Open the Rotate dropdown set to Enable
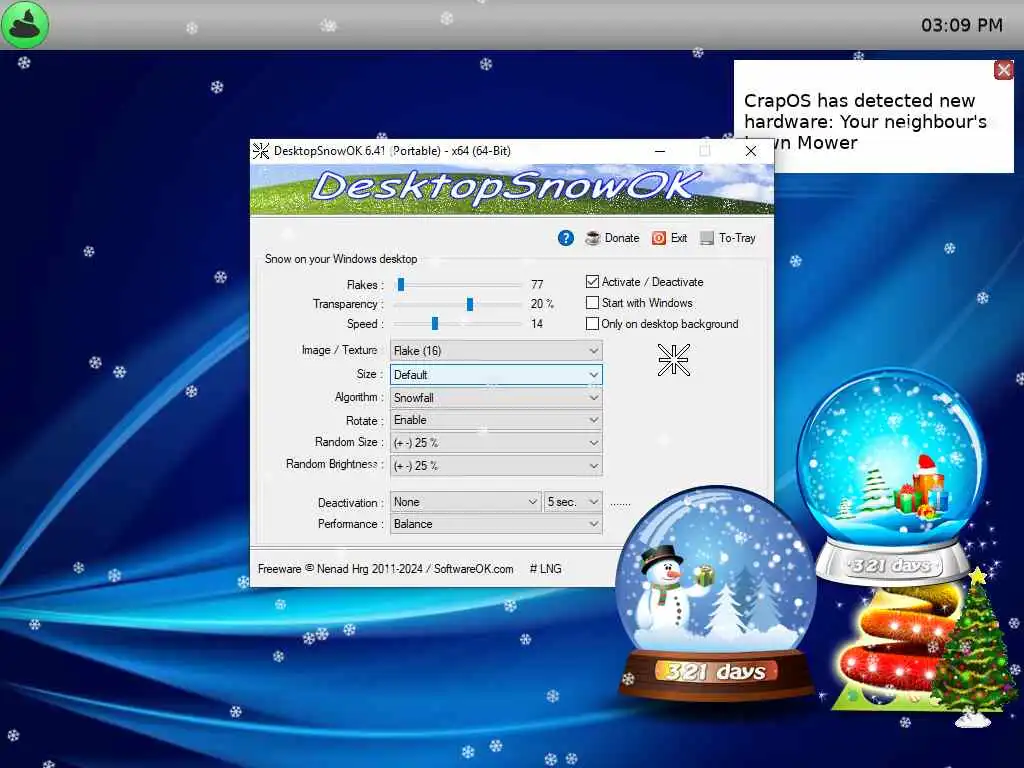 [496, 420]
